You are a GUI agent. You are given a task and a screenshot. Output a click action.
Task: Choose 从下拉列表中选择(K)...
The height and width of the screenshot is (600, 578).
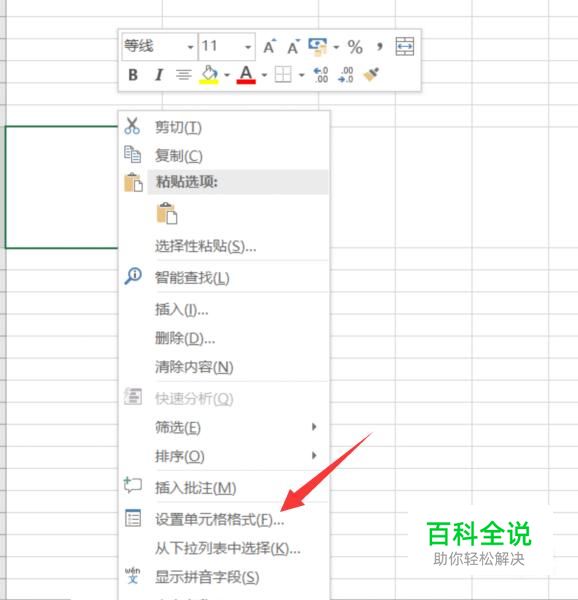click(x=224, y=548)
